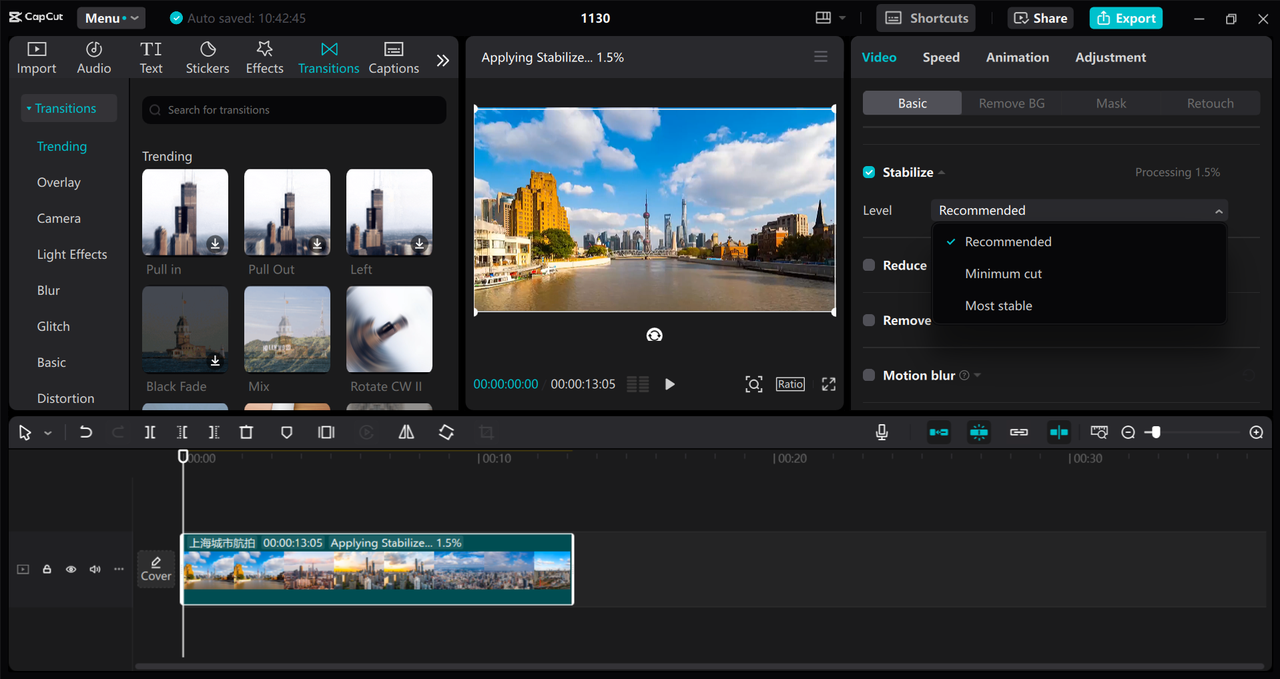Enable the Remove checkbox
This screenshot has width=1280, height=679.
869,320
